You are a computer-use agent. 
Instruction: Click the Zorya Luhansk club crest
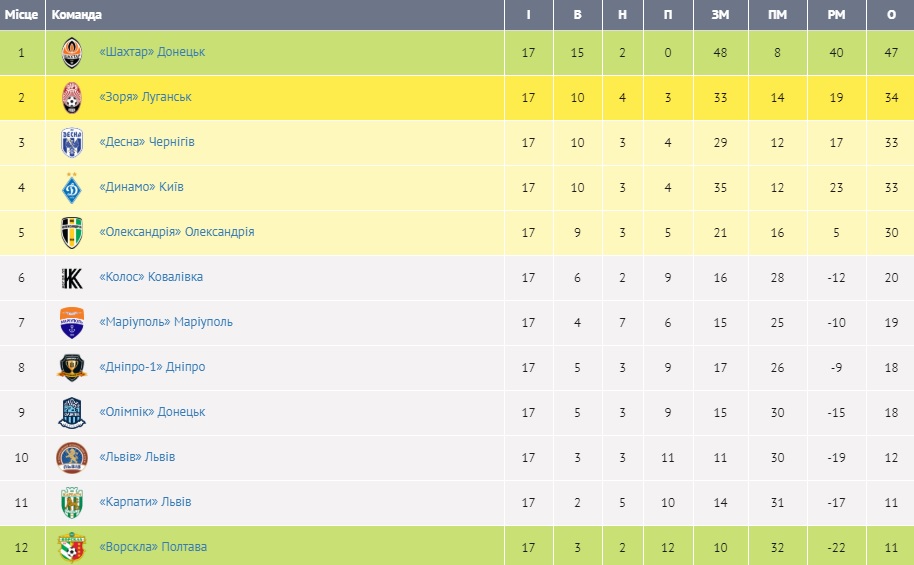(72, 97)
